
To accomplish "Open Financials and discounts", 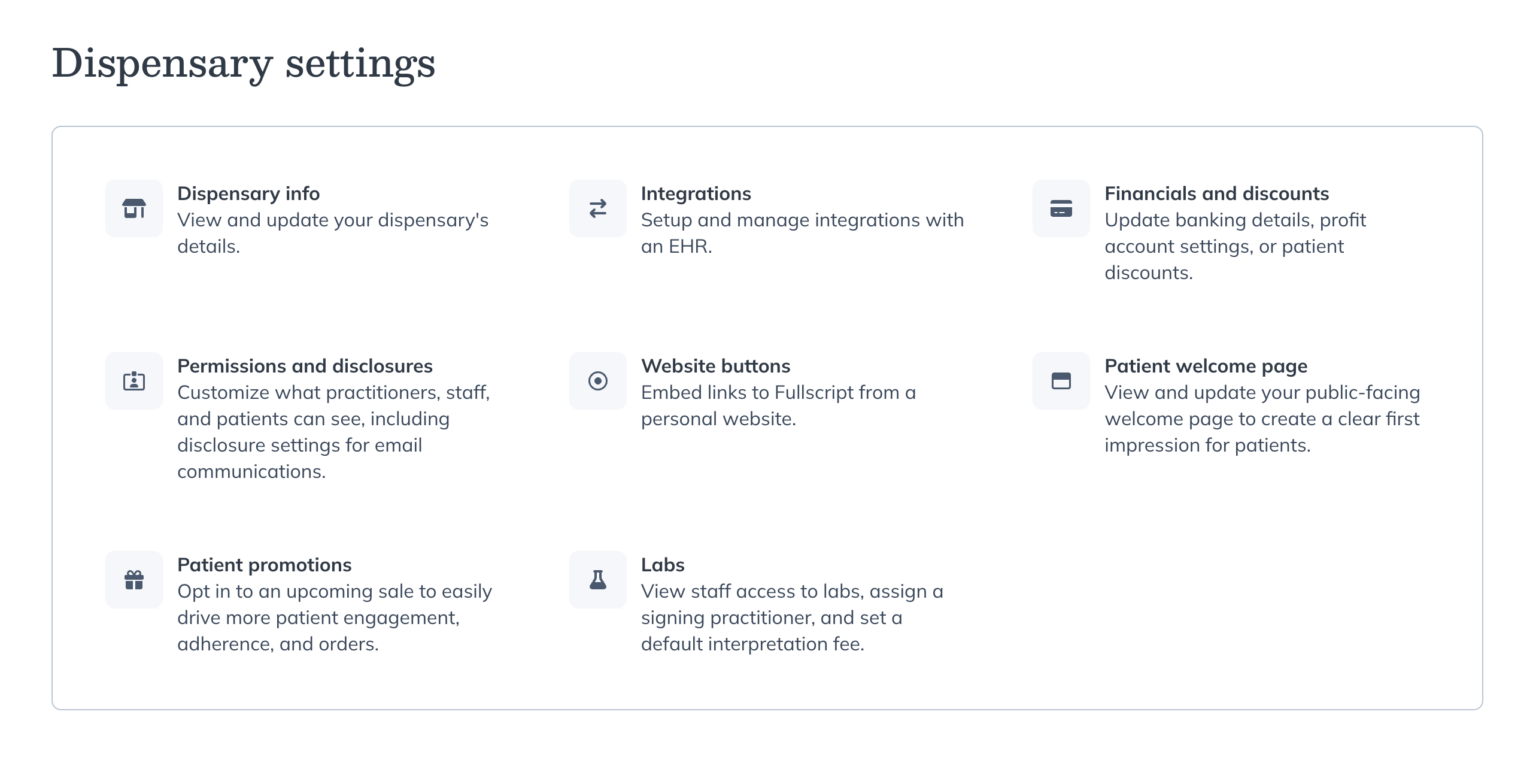I will tap(1216, 193).
